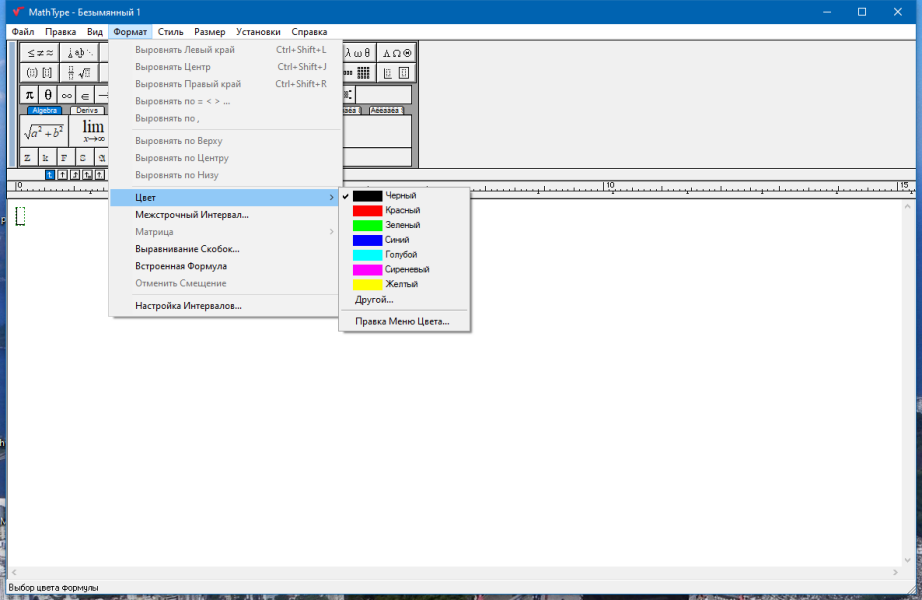Image resolution: width=922 pixels, height=600 pixels.
Task: Insert the element-of symbol
Action: [85, 95]
